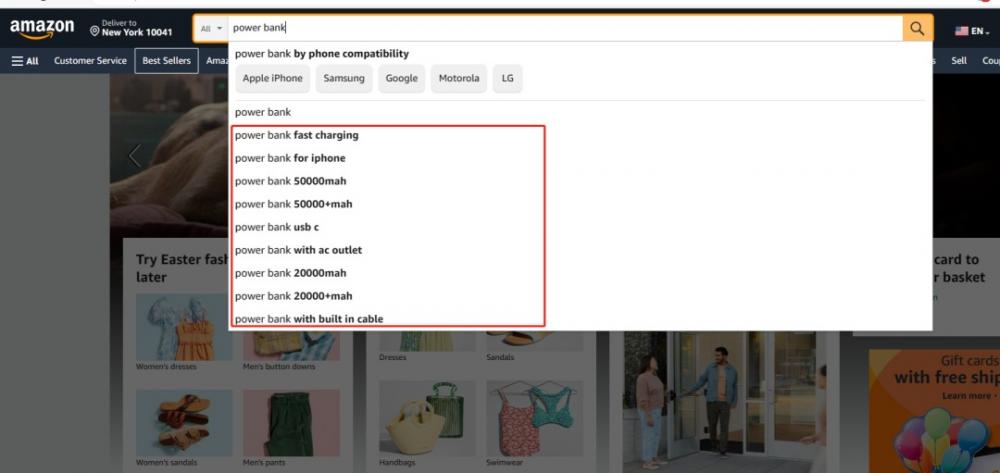Click the Amazon logo
This screenshot has width=1000, height=473.
[x=42, y=29]
